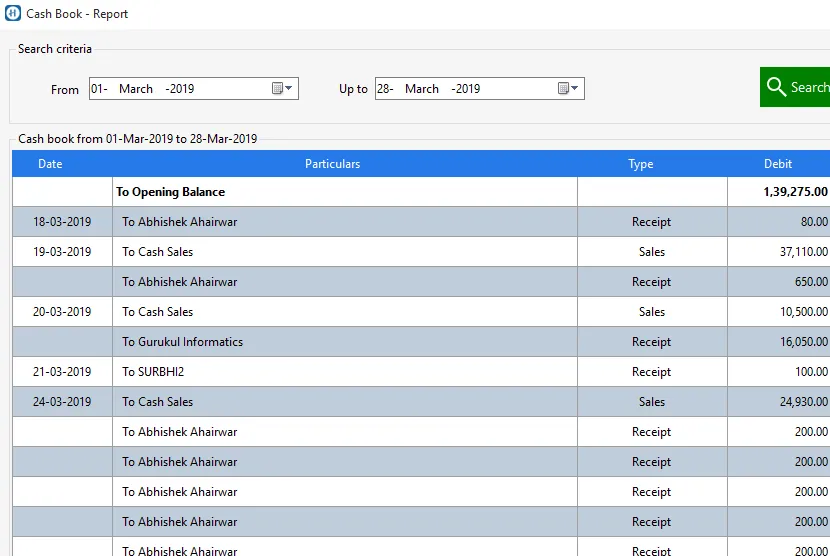
Task: Select the year 2019 in From date
Action: 181,89
